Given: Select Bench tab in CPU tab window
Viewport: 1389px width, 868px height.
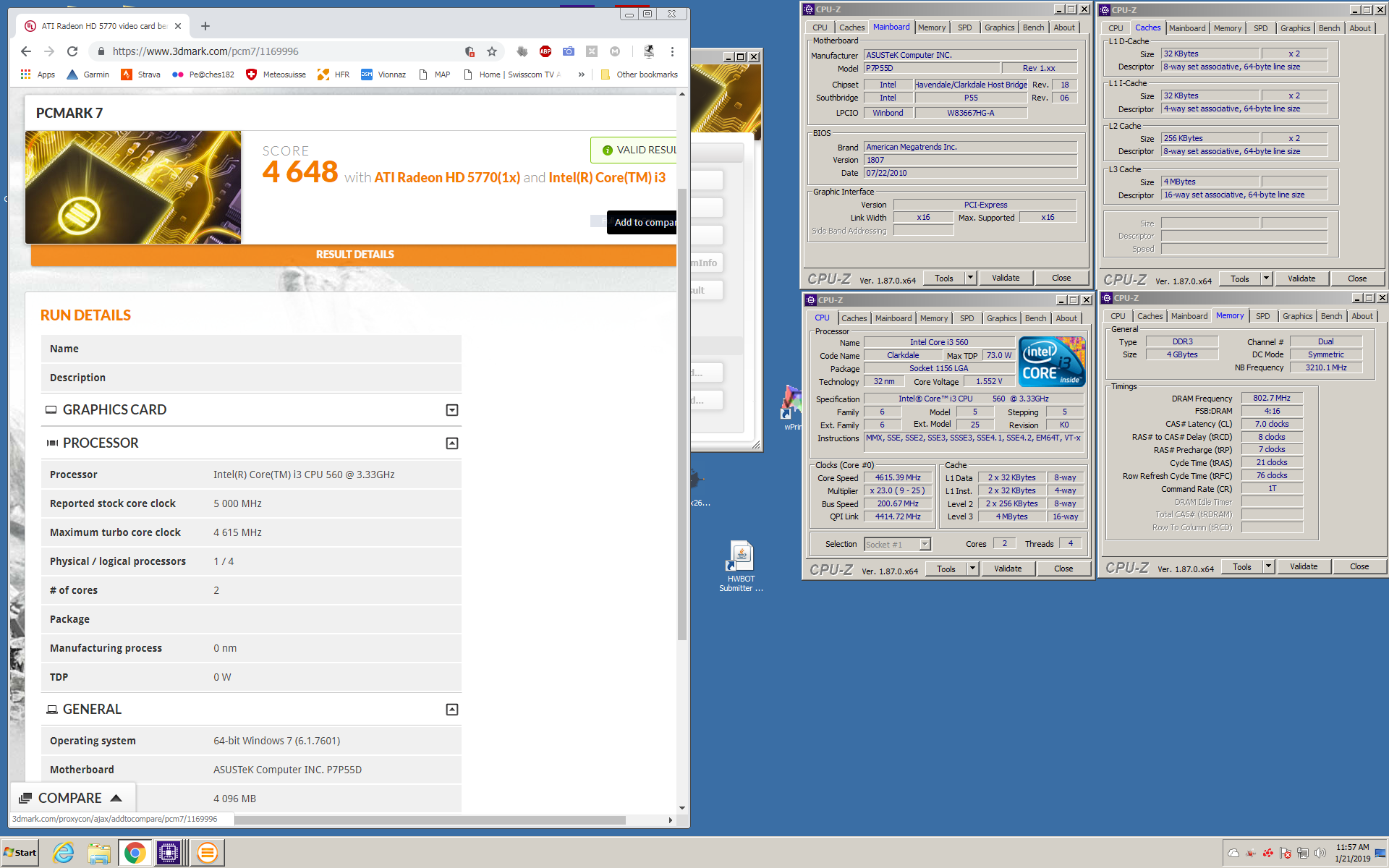Looking at the screenshot, I should coord(1035,318).
